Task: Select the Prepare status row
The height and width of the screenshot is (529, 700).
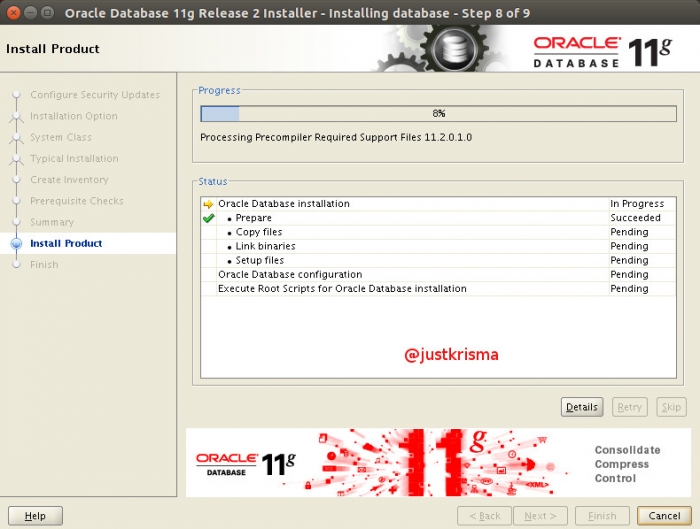Action: coord(438,218)
